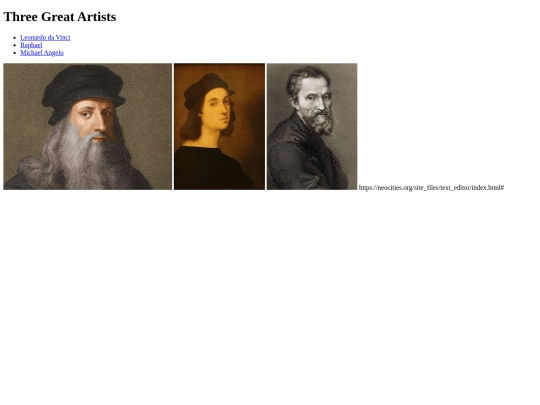
Task: Click the Three Great Artists heading
Action: [x=60, y=17]
